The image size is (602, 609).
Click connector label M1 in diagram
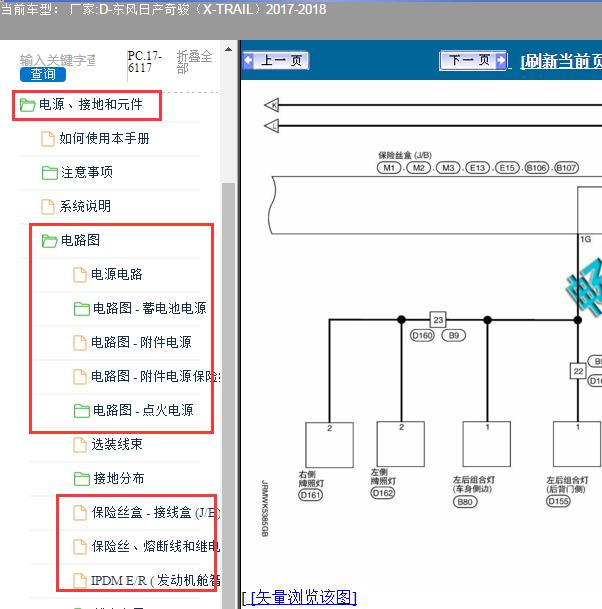(389, 168)
